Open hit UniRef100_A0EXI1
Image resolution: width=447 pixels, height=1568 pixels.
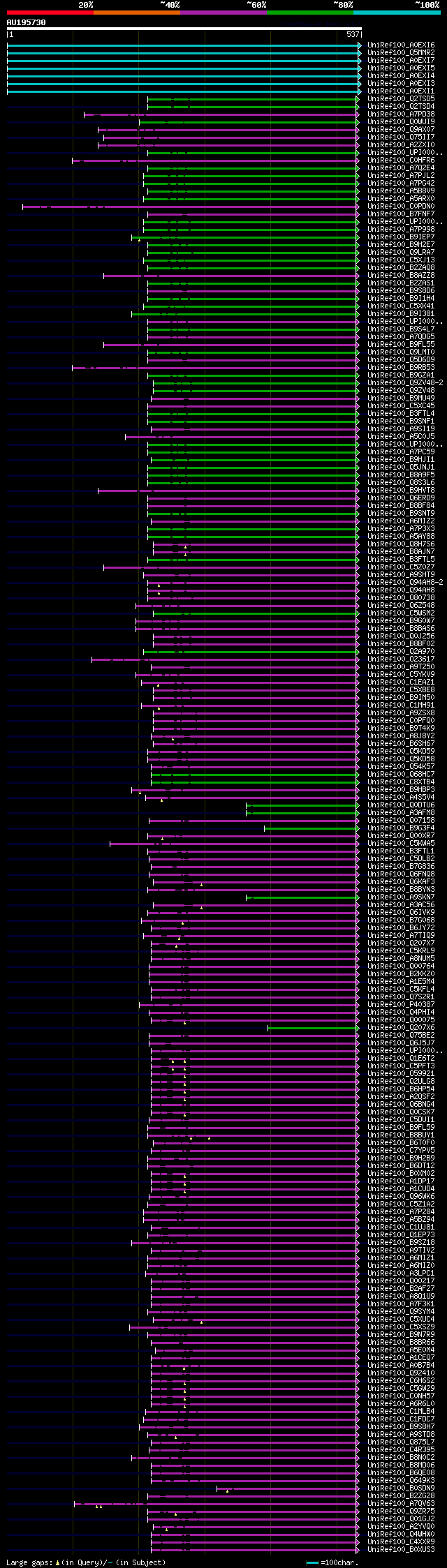[401, 91]
